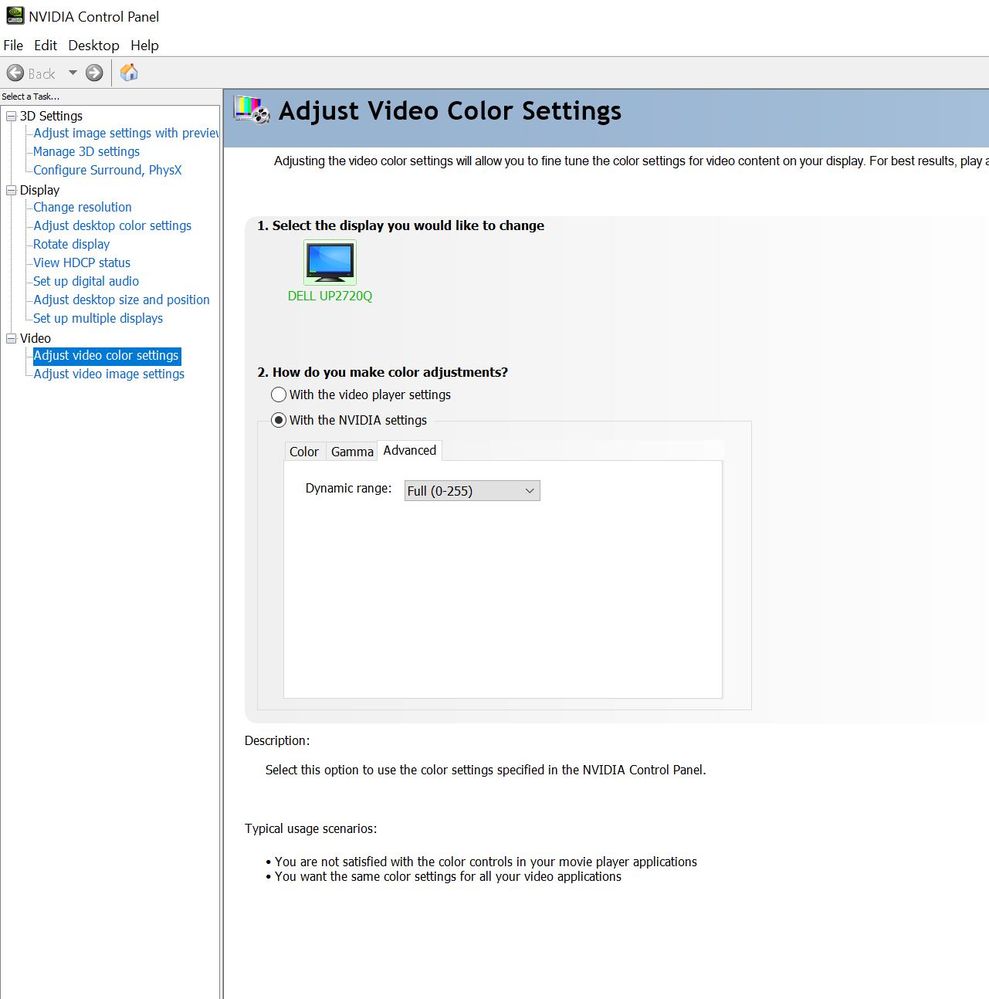
Task: Open the Home icon in toolbar
Action: (129, 73)
